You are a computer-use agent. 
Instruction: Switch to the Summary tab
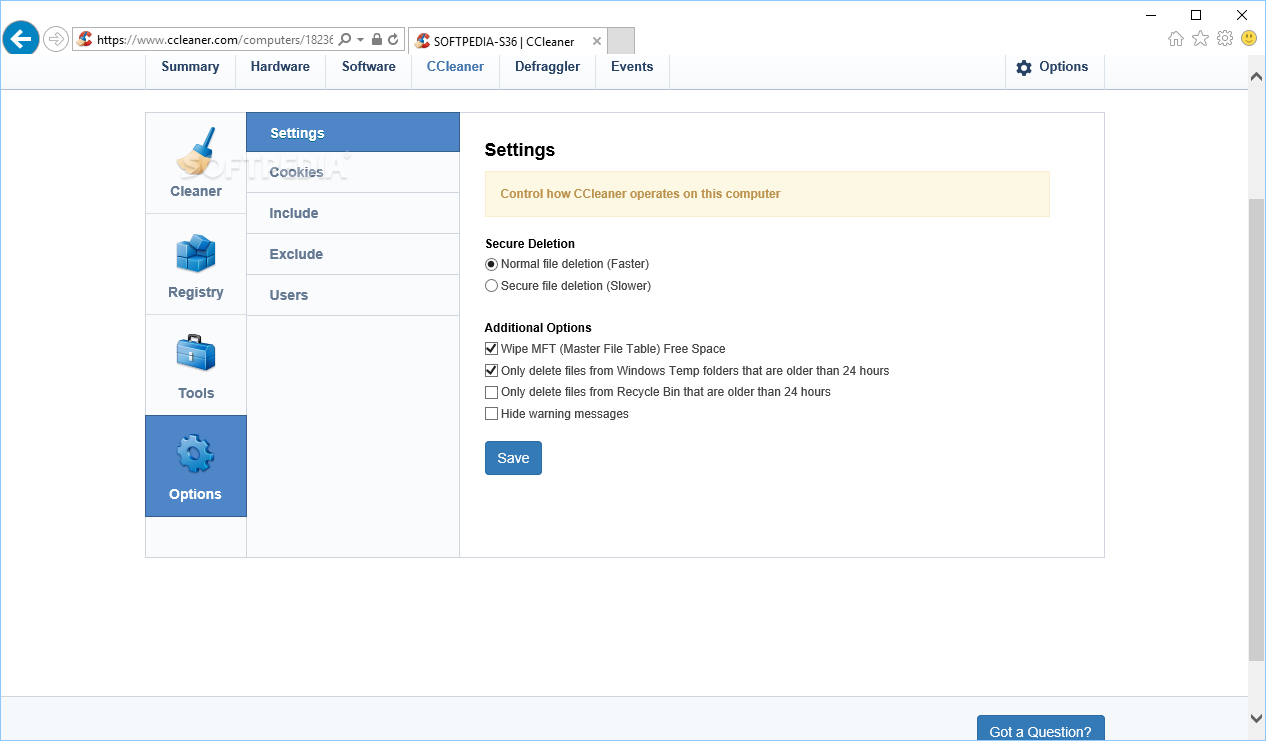point(190,67)
